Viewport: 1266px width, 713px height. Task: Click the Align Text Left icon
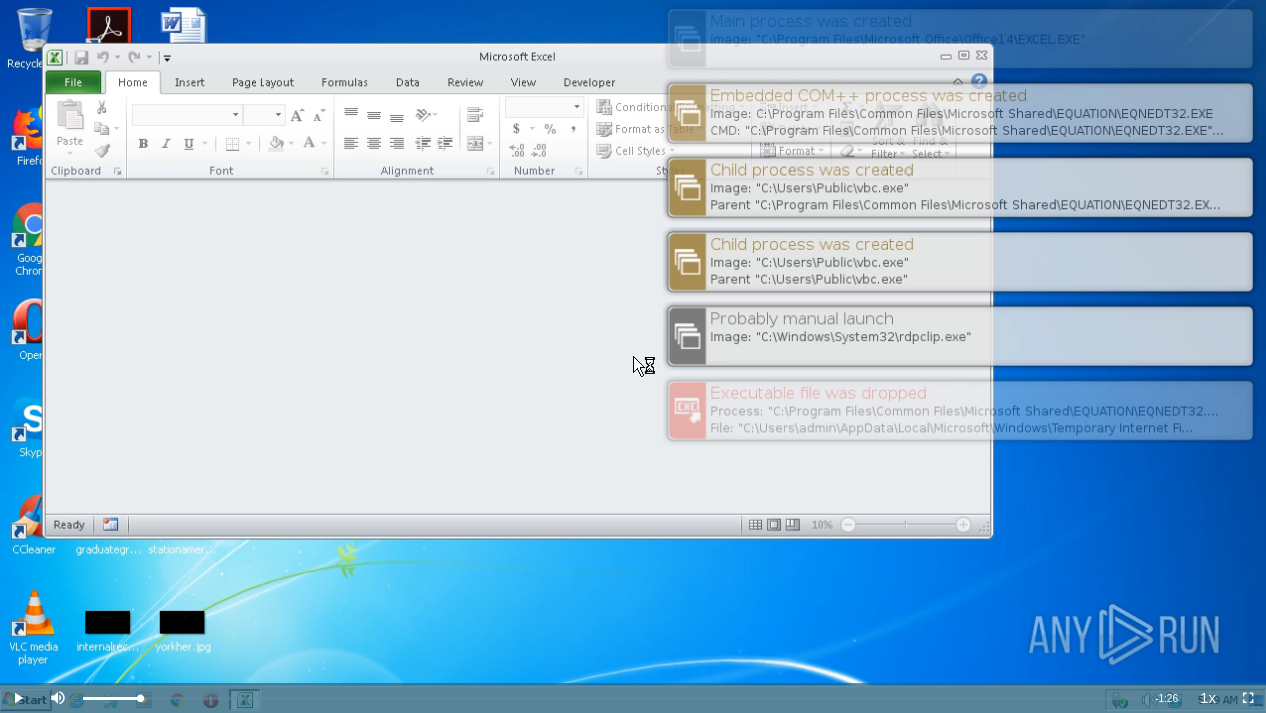click(x=351, y=144)
